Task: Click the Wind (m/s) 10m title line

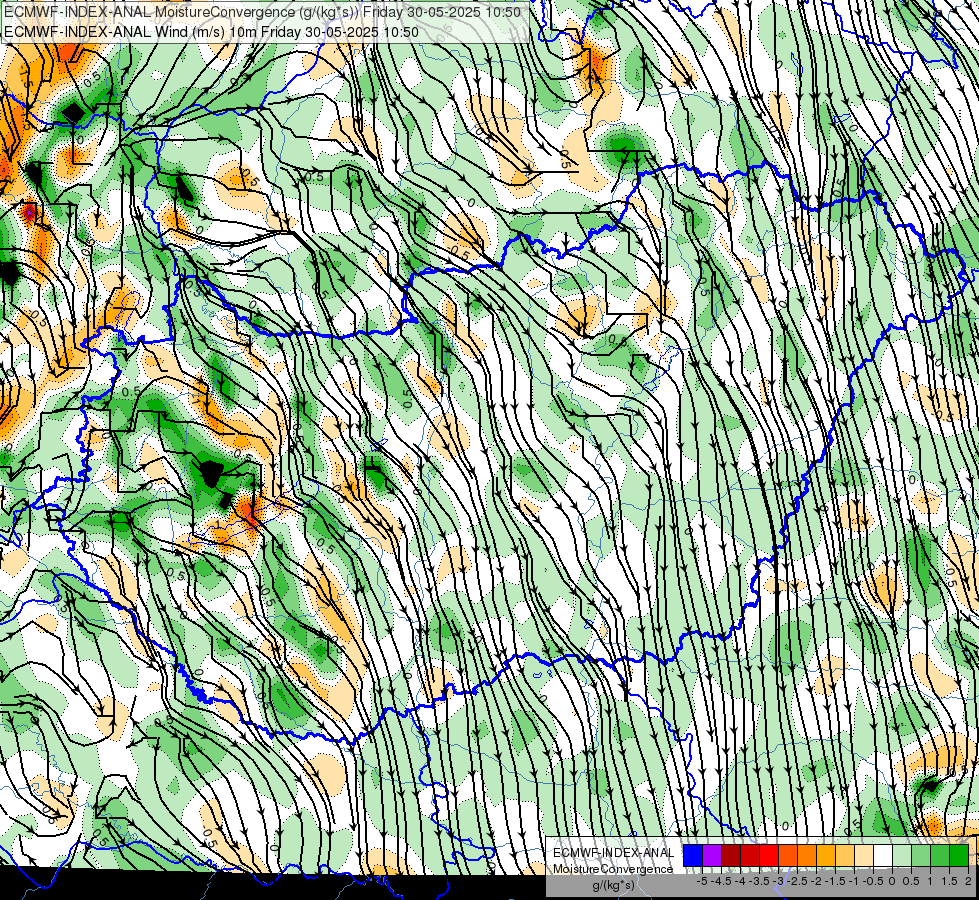Action: tap(211, 32)
